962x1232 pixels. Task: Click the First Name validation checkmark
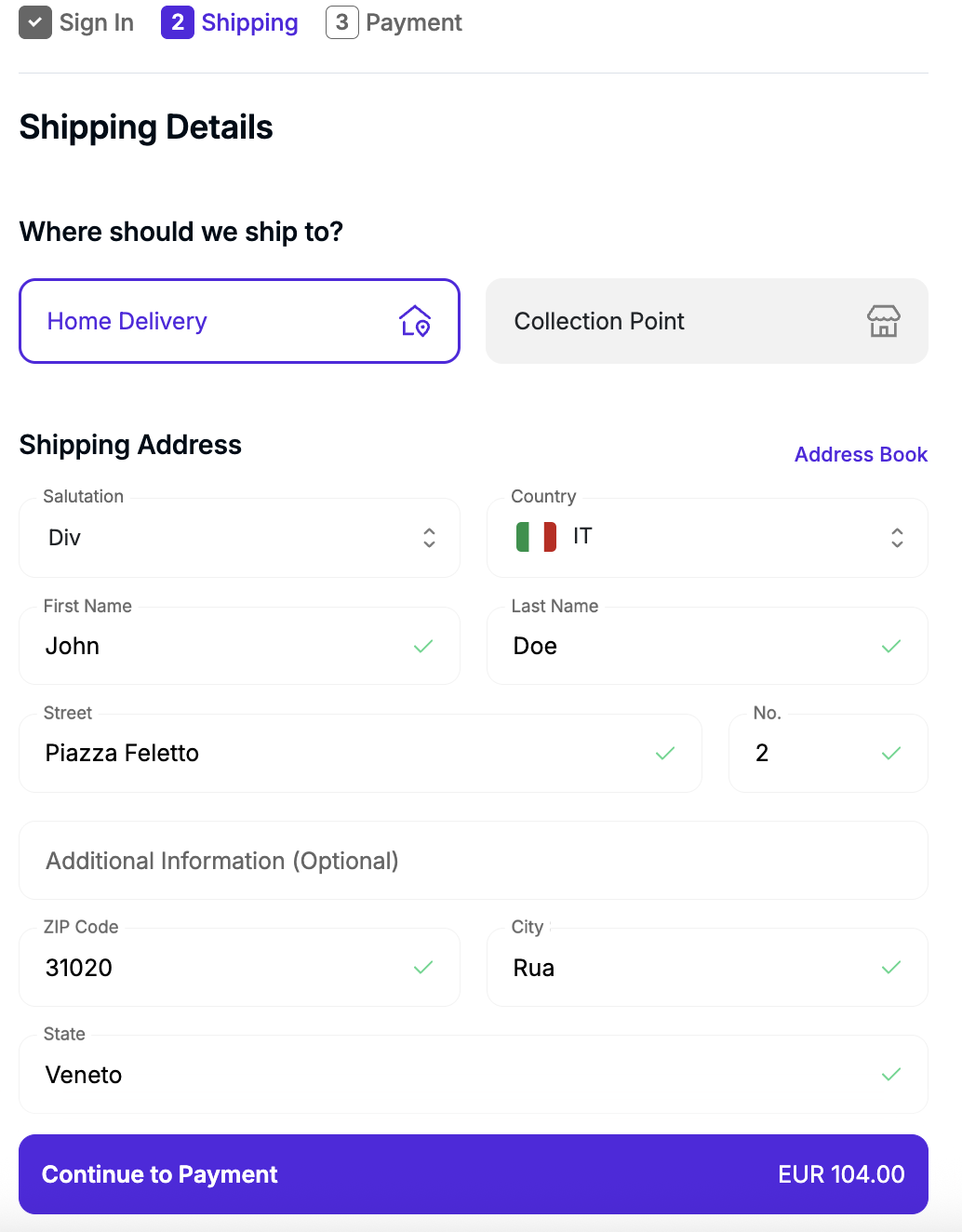point(423,646)
